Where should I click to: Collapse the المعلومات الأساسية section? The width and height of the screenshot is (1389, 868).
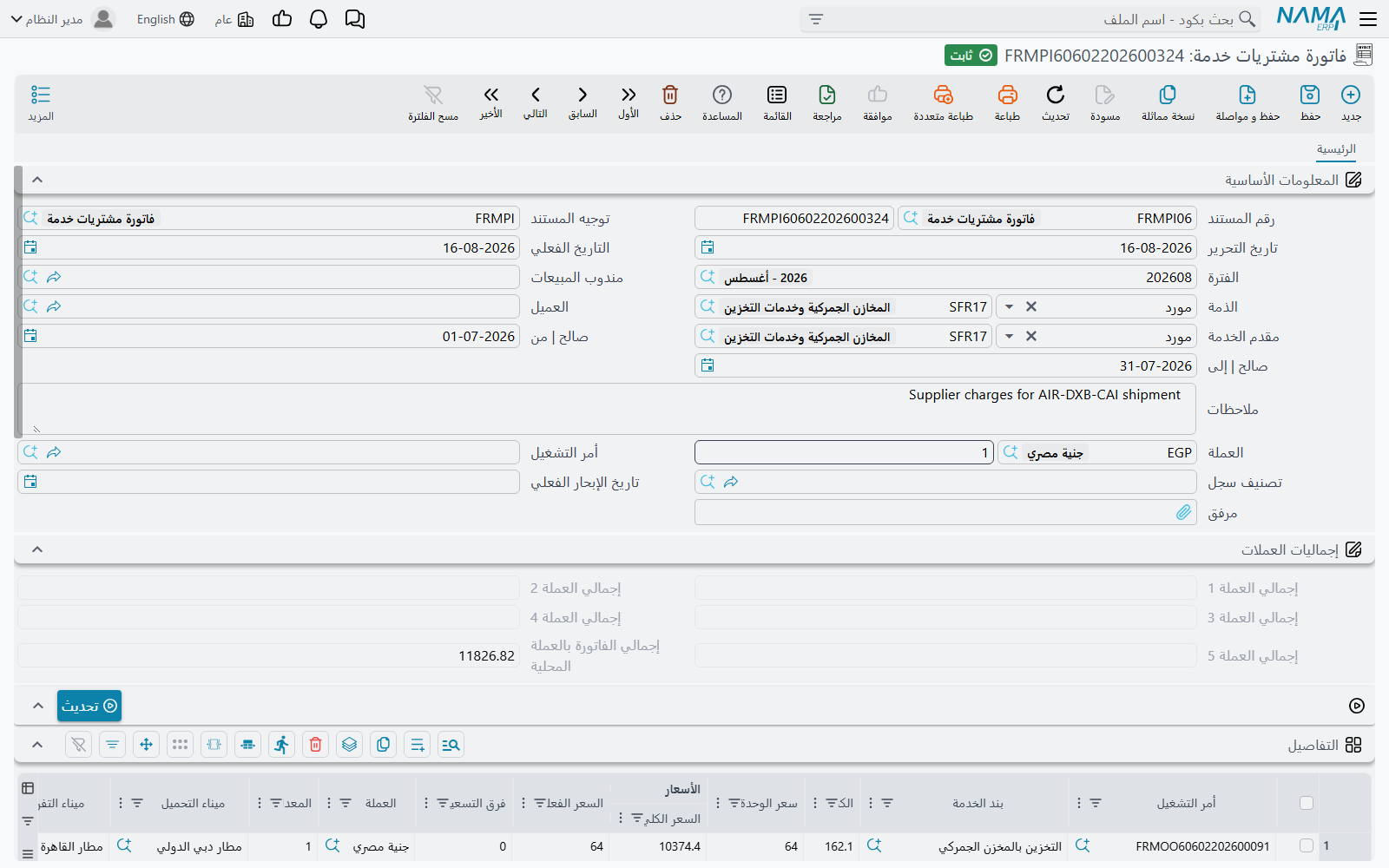coord(37,180)
